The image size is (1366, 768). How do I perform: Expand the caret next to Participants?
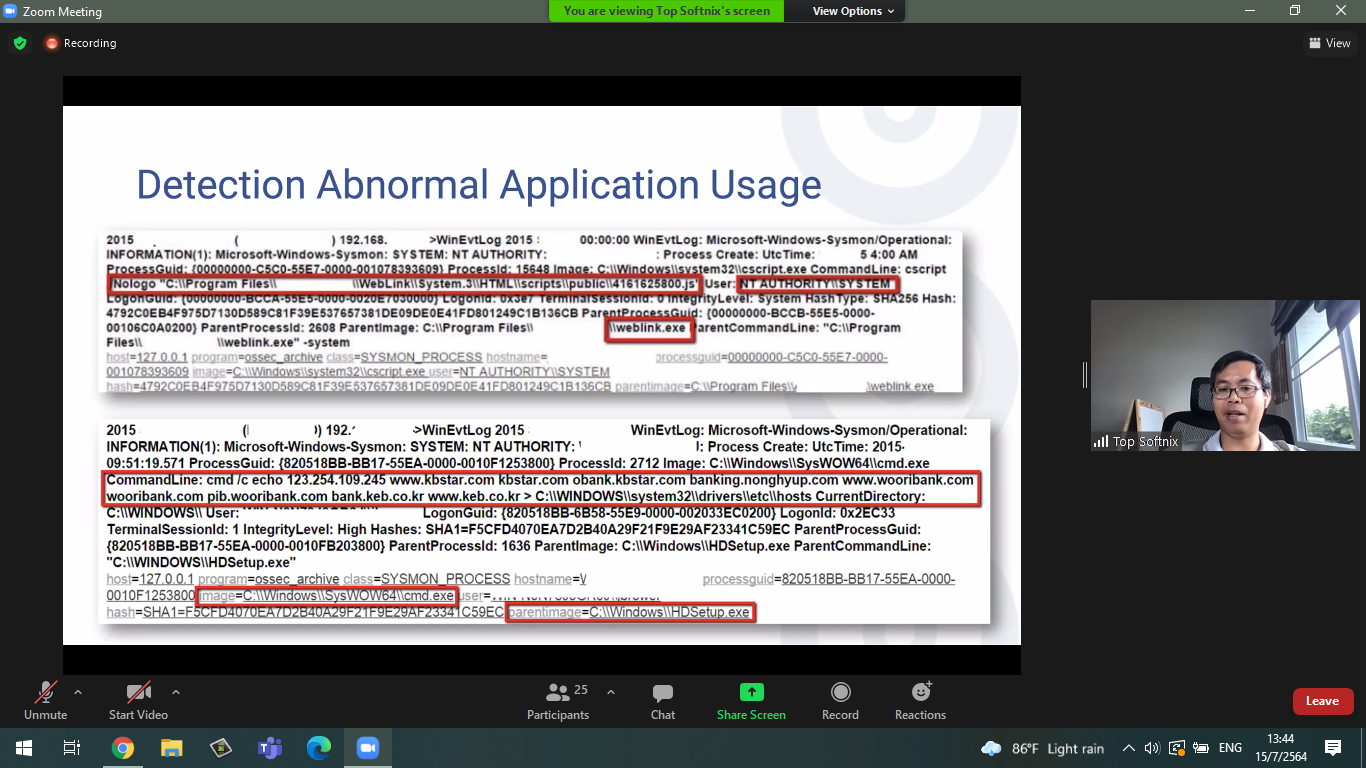pyautogui.click(x=611, y=692)
